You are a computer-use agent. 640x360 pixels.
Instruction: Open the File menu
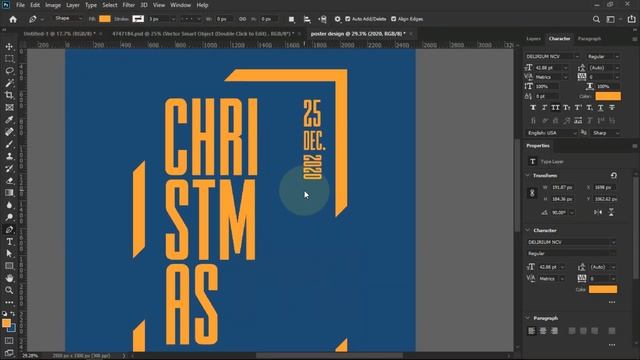[20, 5]
